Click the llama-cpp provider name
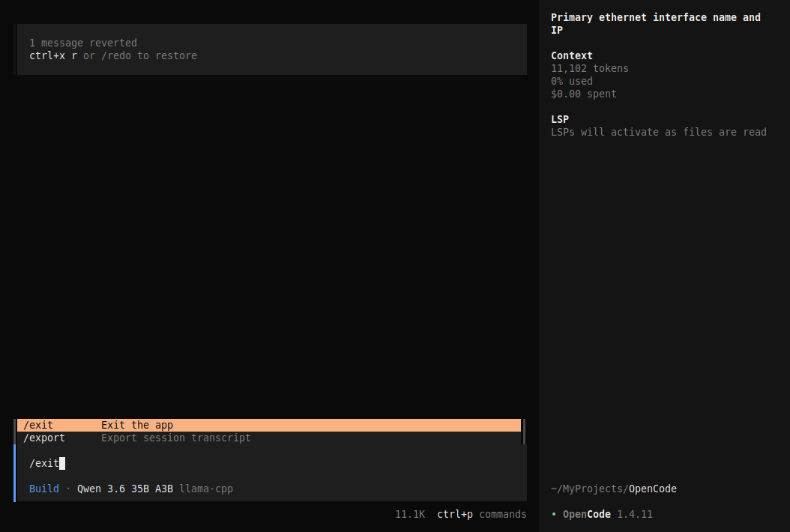 tap(206, 489)
